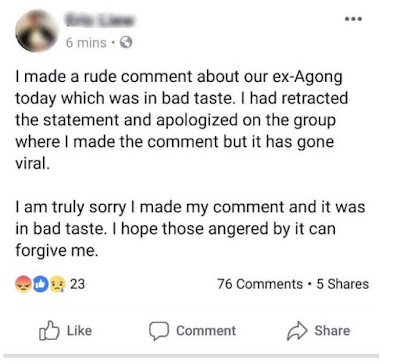Click the Share button label
Screen dimensions: 400x364
tap(332, 331)
